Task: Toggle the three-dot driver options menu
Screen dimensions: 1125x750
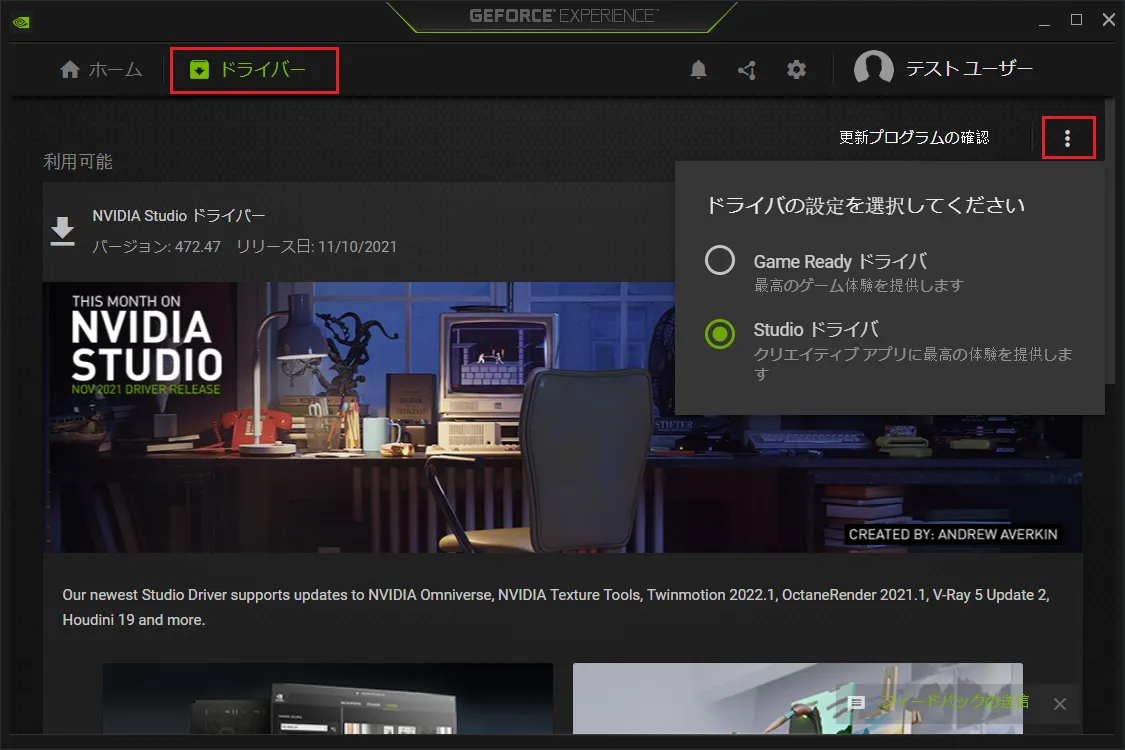Action: pyautogui.click(x=1068, y=138)
